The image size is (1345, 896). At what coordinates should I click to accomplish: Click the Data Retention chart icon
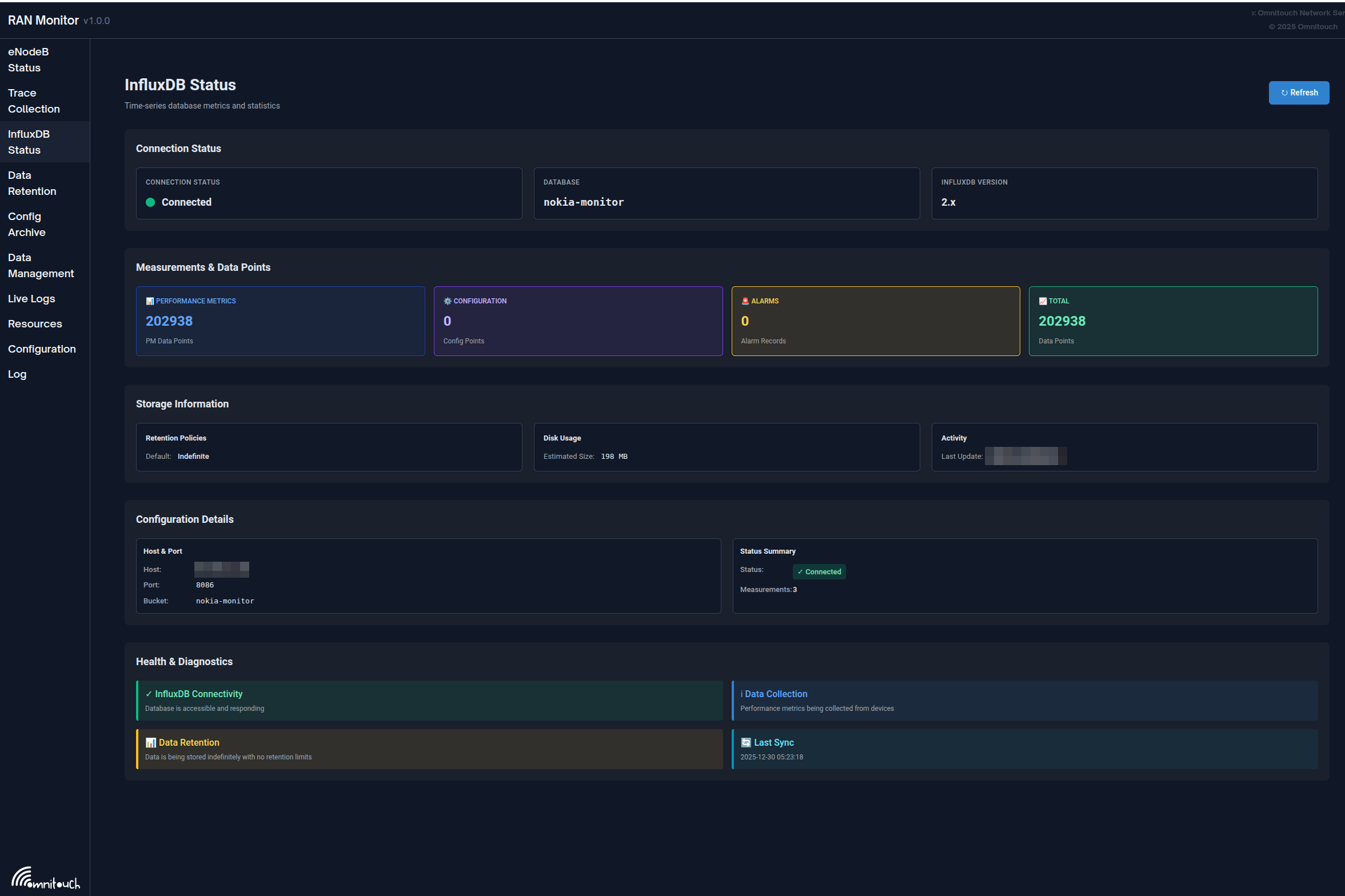[x=151, y=742]
